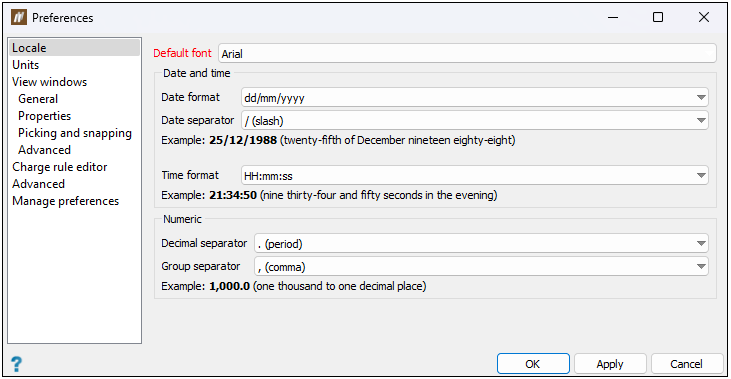731x379 pixels.
Task: Select View windows category
Action: (x=49, y=82)
